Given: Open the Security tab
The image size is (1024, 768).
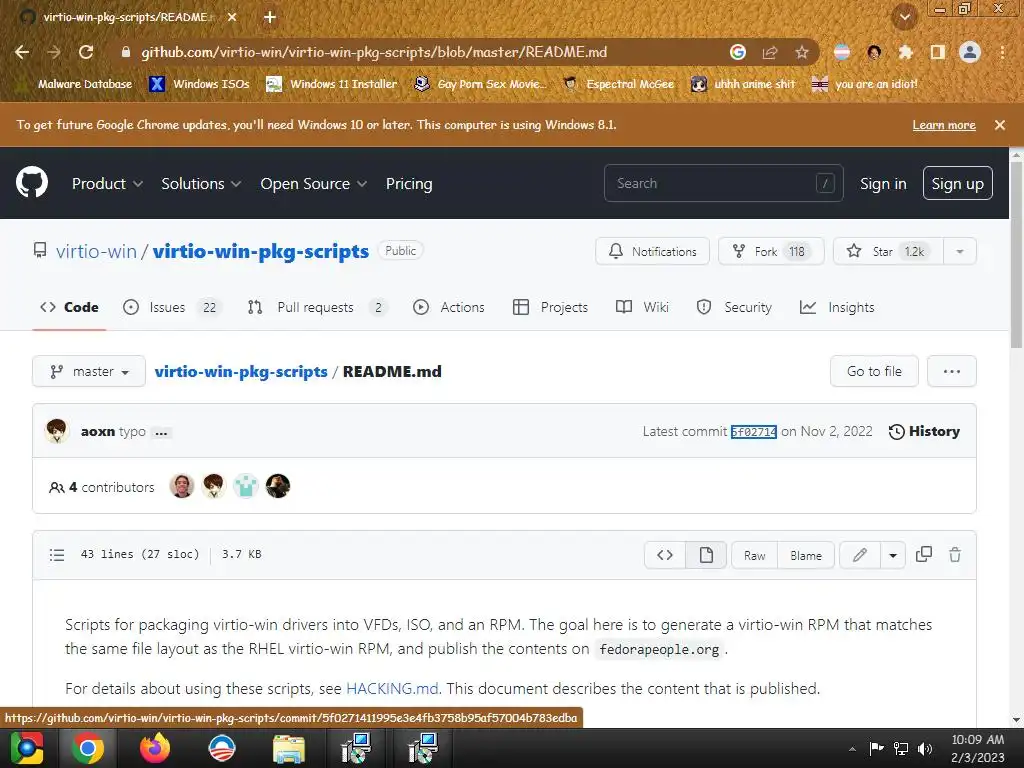Looking at the screenshot, I should [734, 307].
